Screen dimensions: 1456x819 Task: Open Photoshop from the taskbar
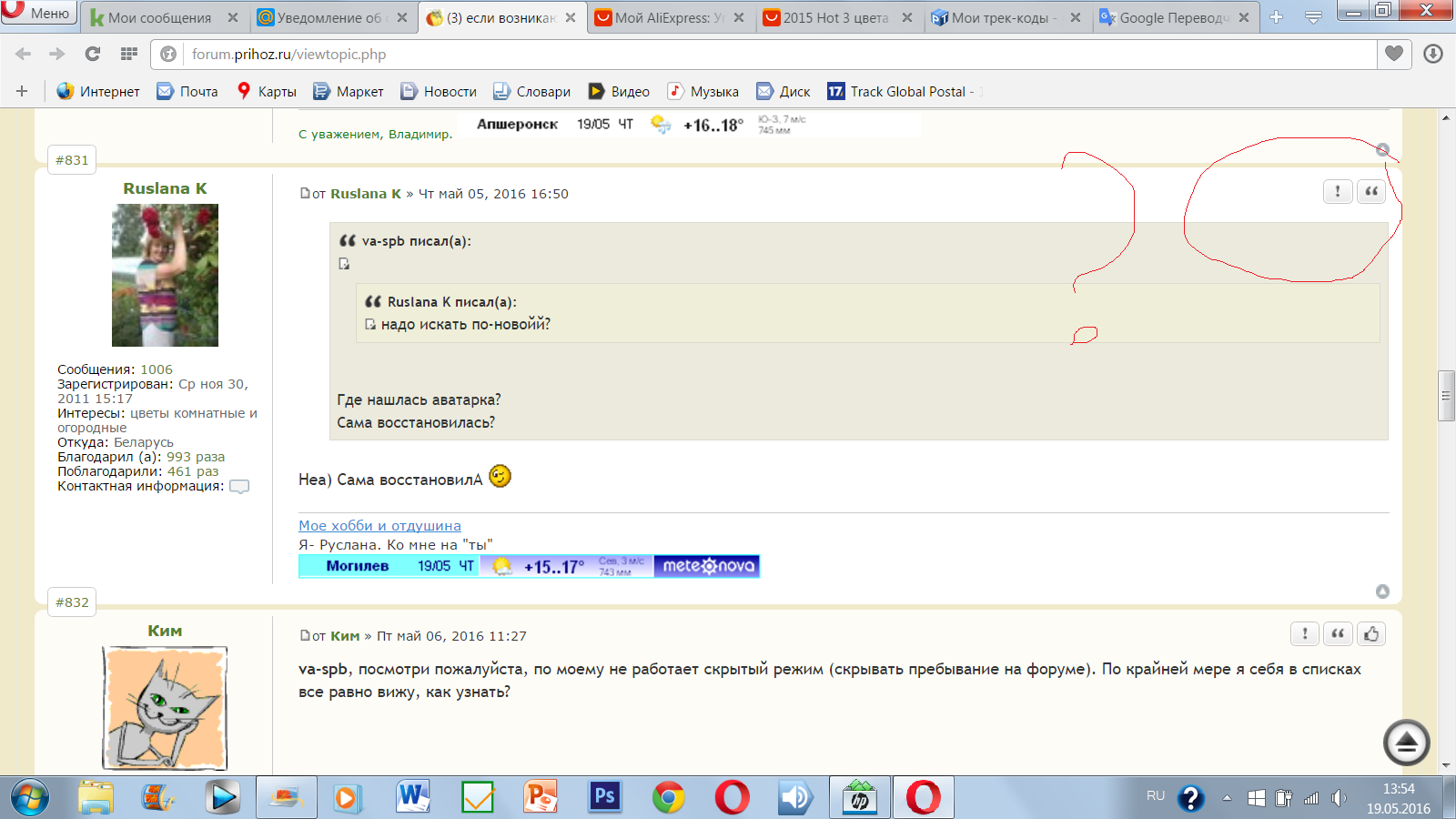click(604, 797)
